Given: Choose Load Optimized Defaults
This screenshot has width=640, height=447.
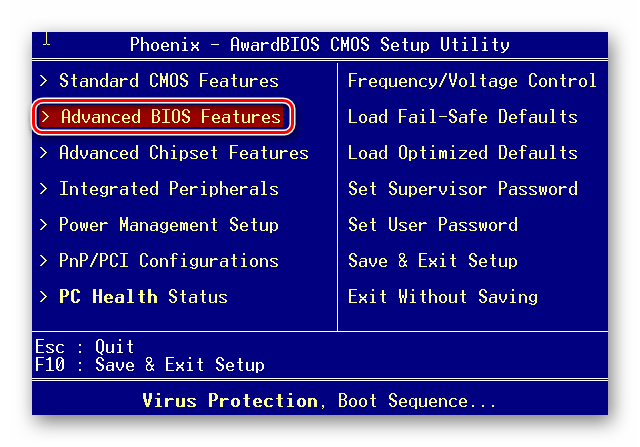Looking at the screenshot, I should pos(462,153).
